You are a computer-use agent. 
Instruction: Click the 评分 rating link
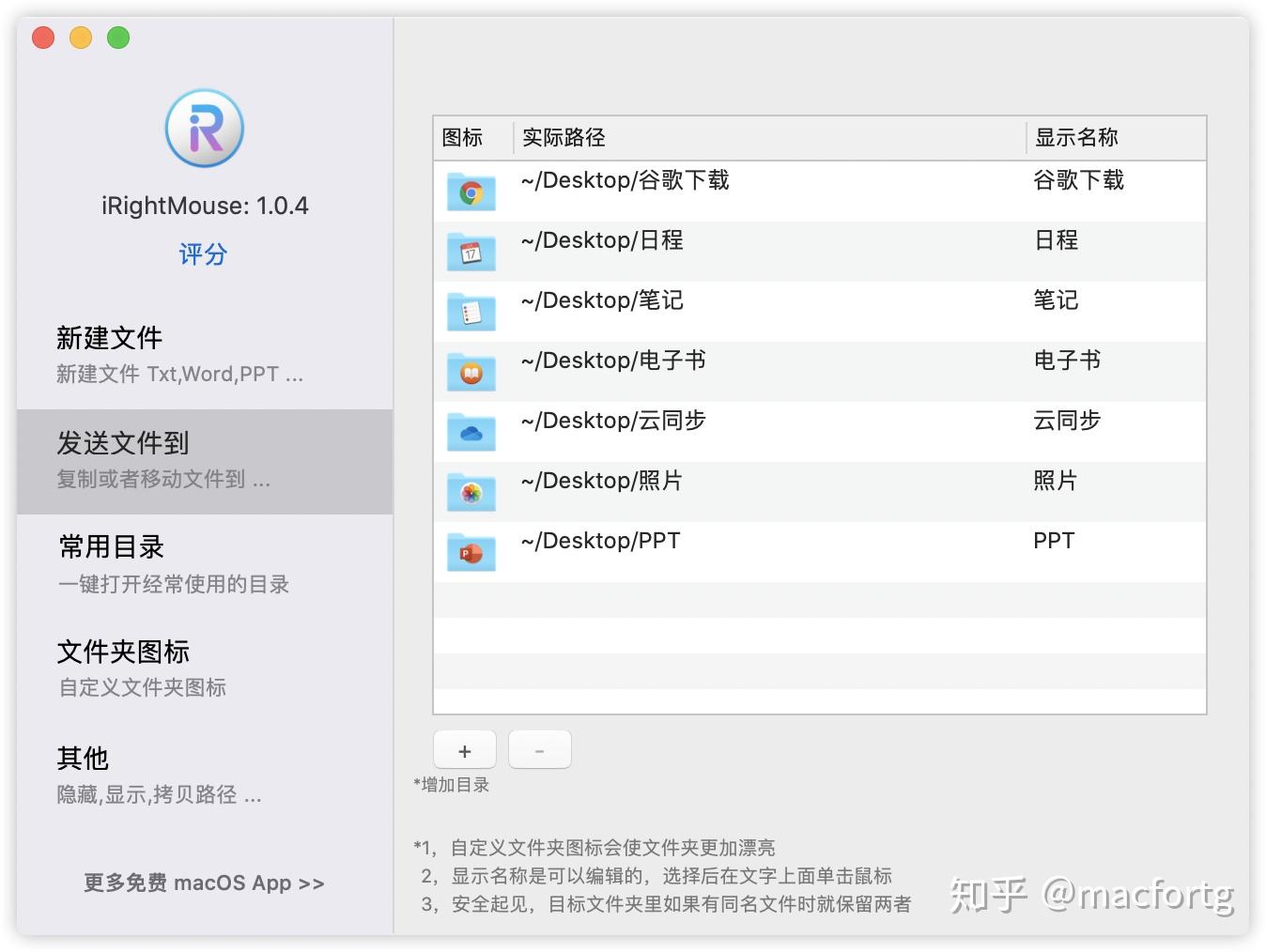202,253
